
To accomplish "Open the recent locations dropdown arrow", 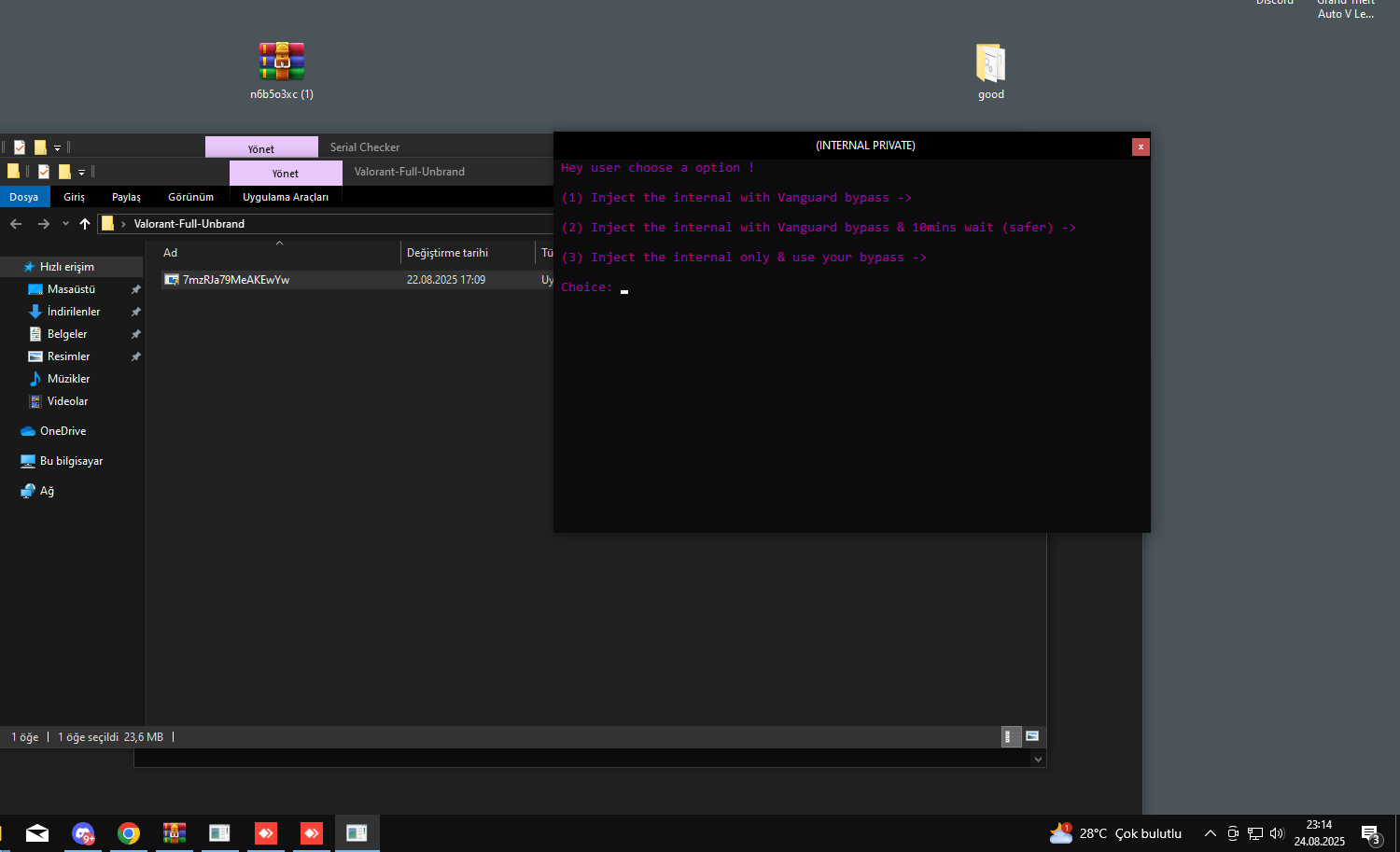I will (x=65, y=224).
